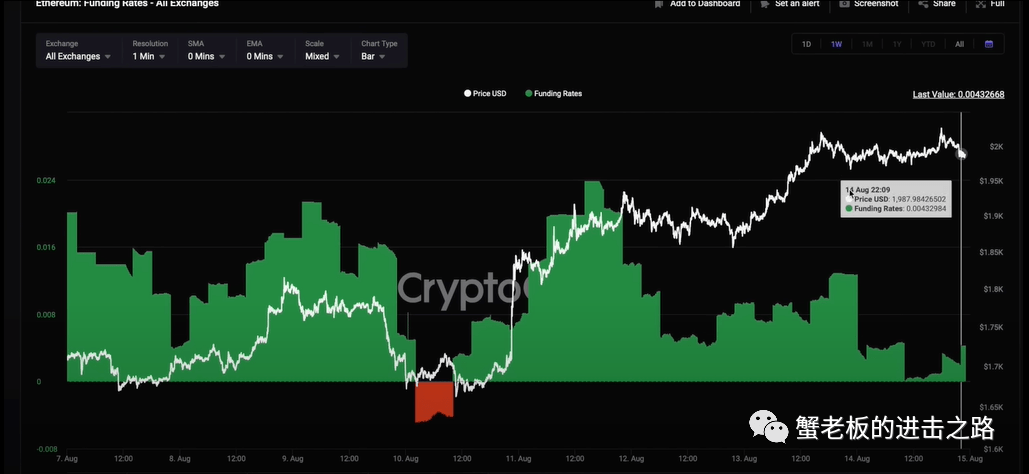Select the 1W time range tab
The image size is (1029, 474).
[x=836, y=44]
